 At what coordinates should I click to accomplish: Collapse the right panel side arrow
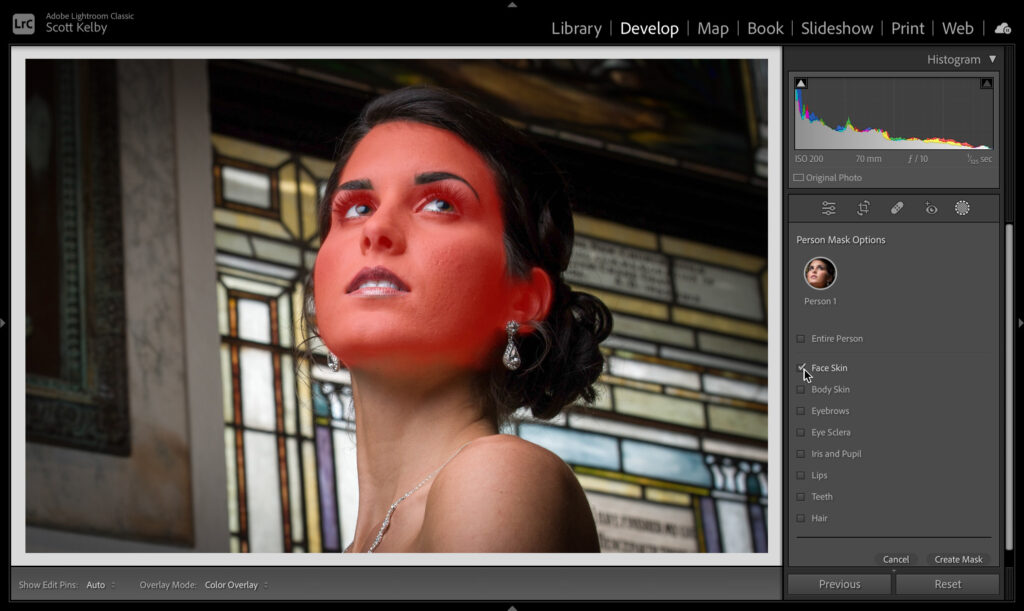pyautogui.click(x=1021, y=322)
